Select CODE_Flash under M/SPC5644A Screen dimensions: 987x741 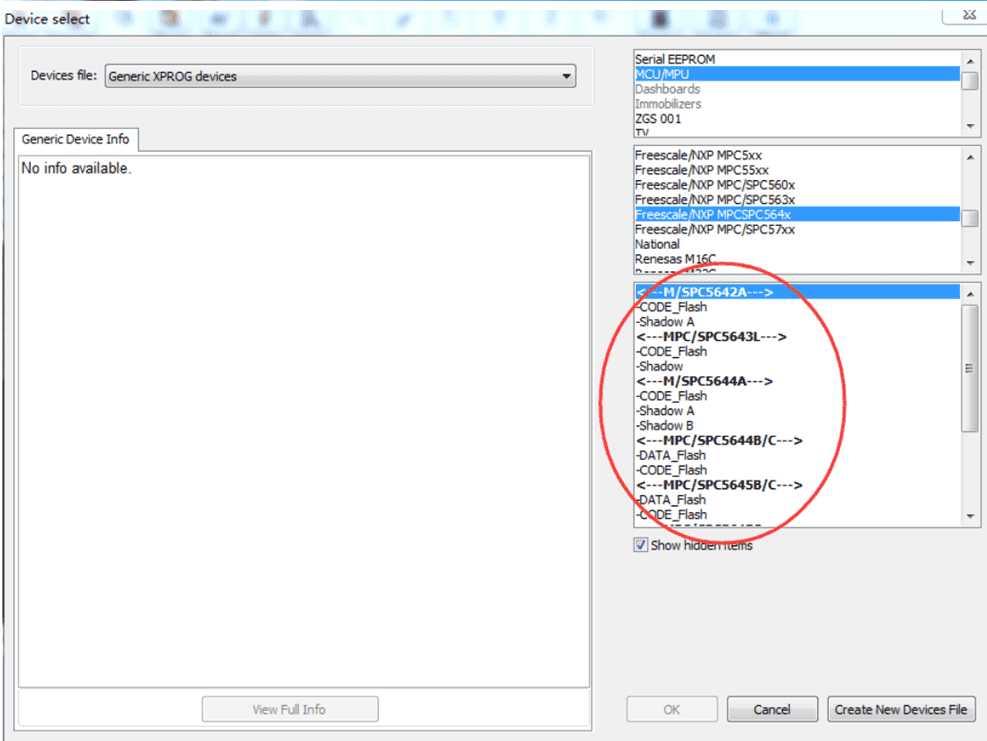(x=797, y=396)
